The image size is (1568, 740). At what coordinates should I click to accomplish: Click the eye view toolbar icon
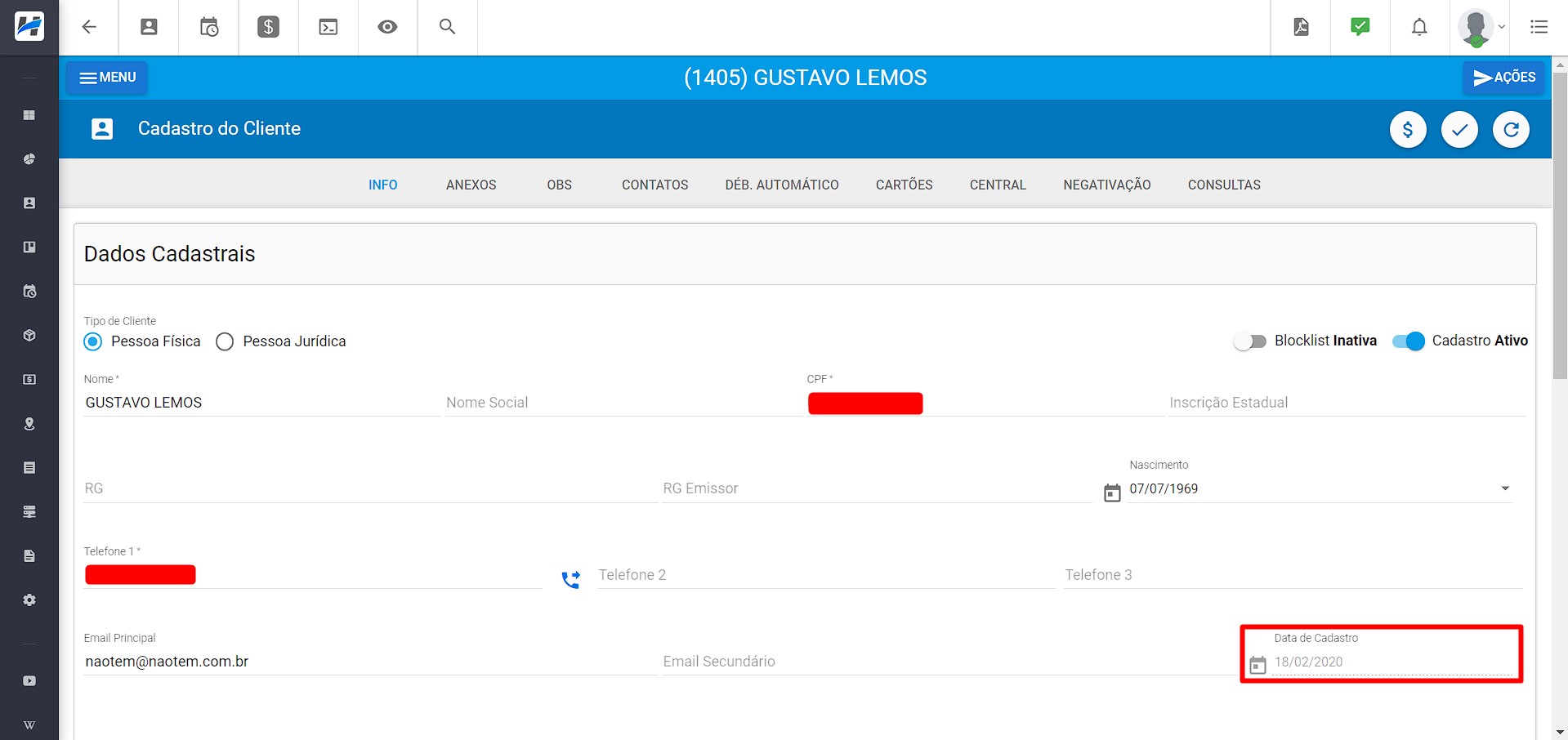pos(387,27)
